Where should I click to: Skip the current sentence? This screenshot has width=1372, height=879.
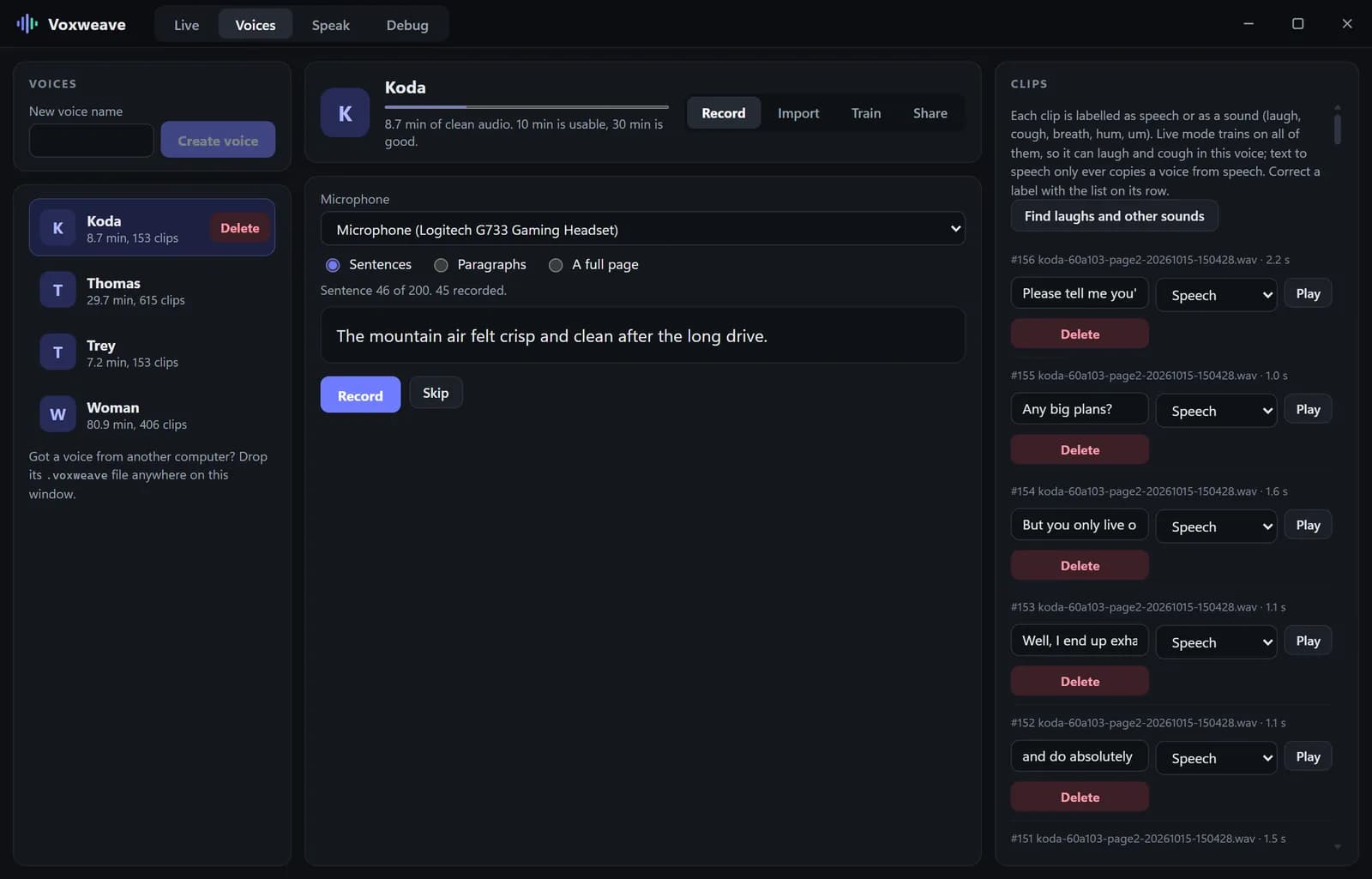pyautogui.click(x=436, y=393)
